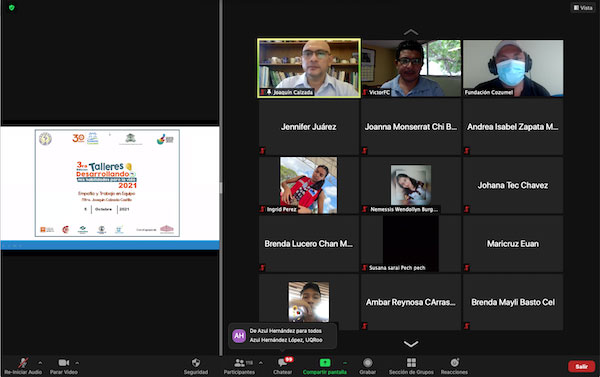600x377 pixels.
Task: Select the Joanna Monserrat Chi B... tile
Action: tap(411, 127)
